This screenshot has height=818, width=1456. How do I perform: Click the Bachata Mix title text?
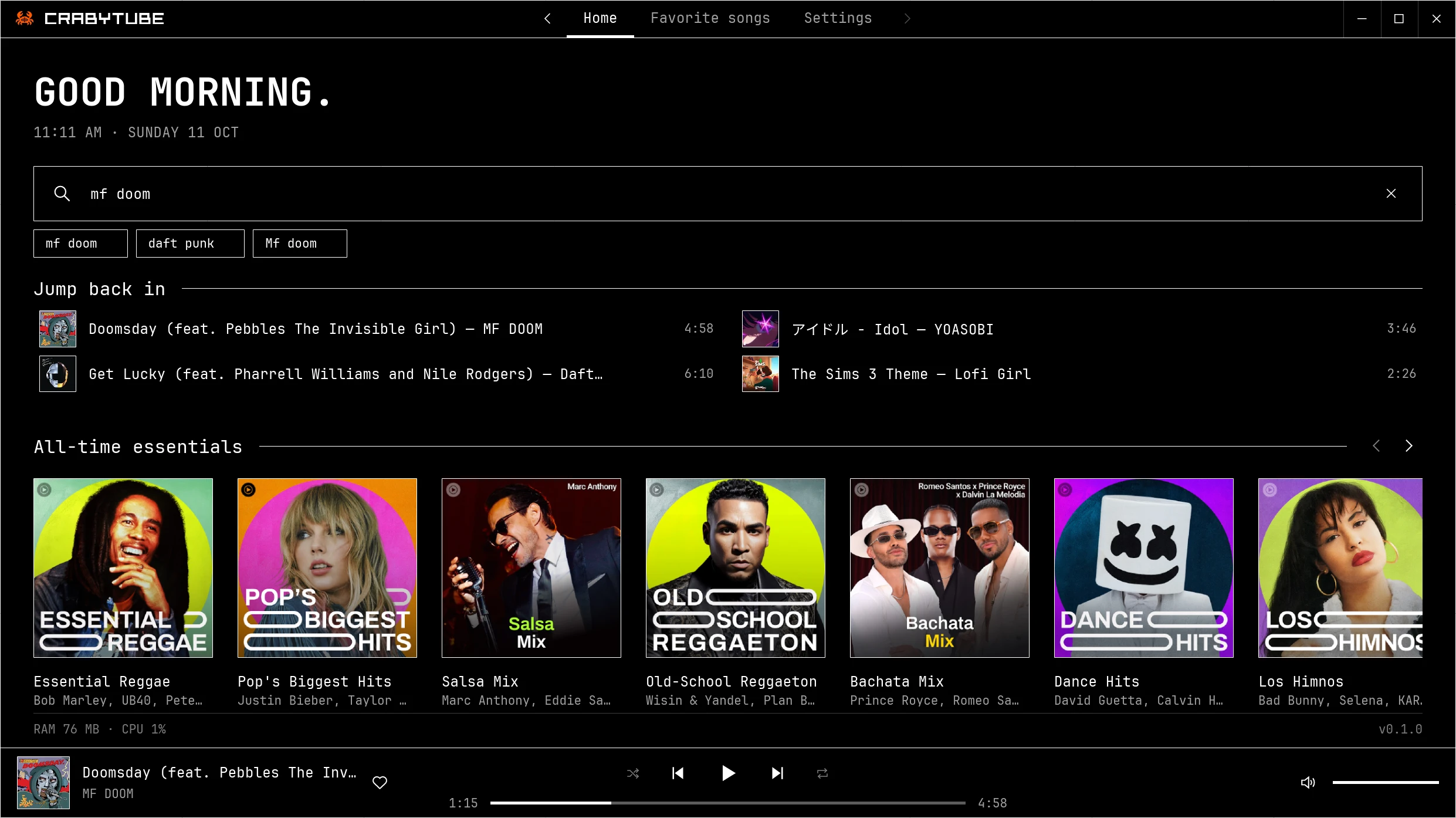click(x=897, y=681)
